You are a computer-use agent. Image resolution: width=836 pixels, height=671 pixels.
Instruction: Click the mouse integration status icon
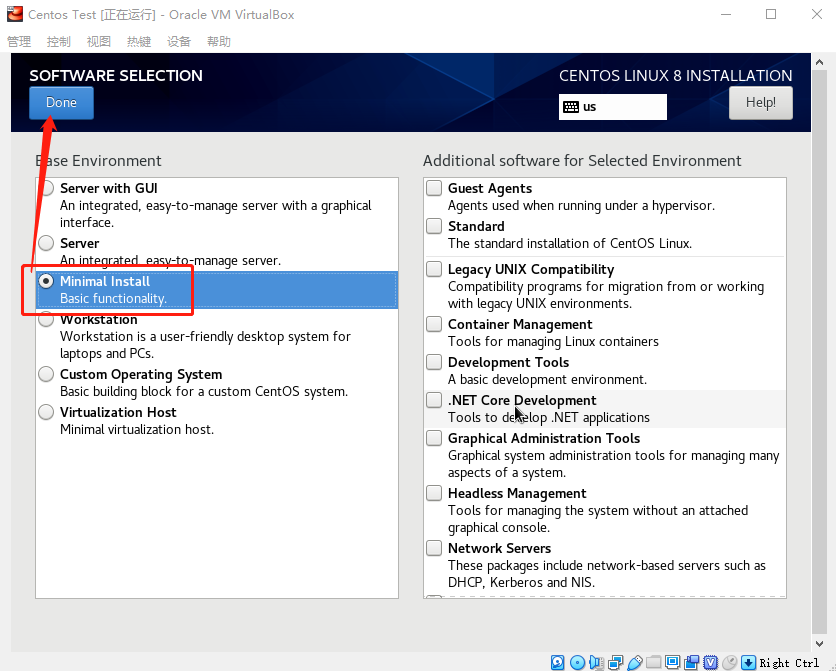tap(730, 662)
